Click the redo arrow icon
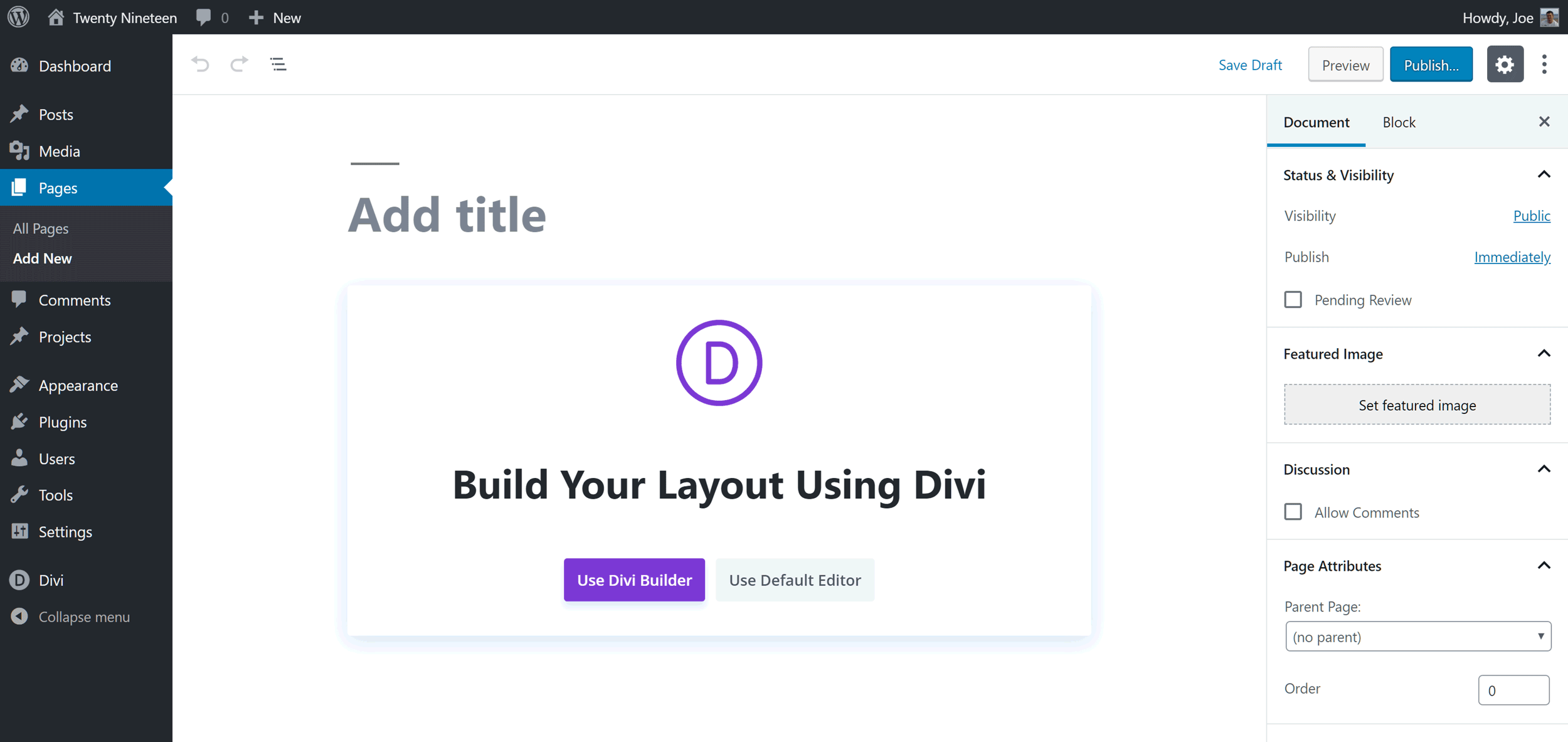Viewport: 1568px width, 742px height. tap(239, 64)
